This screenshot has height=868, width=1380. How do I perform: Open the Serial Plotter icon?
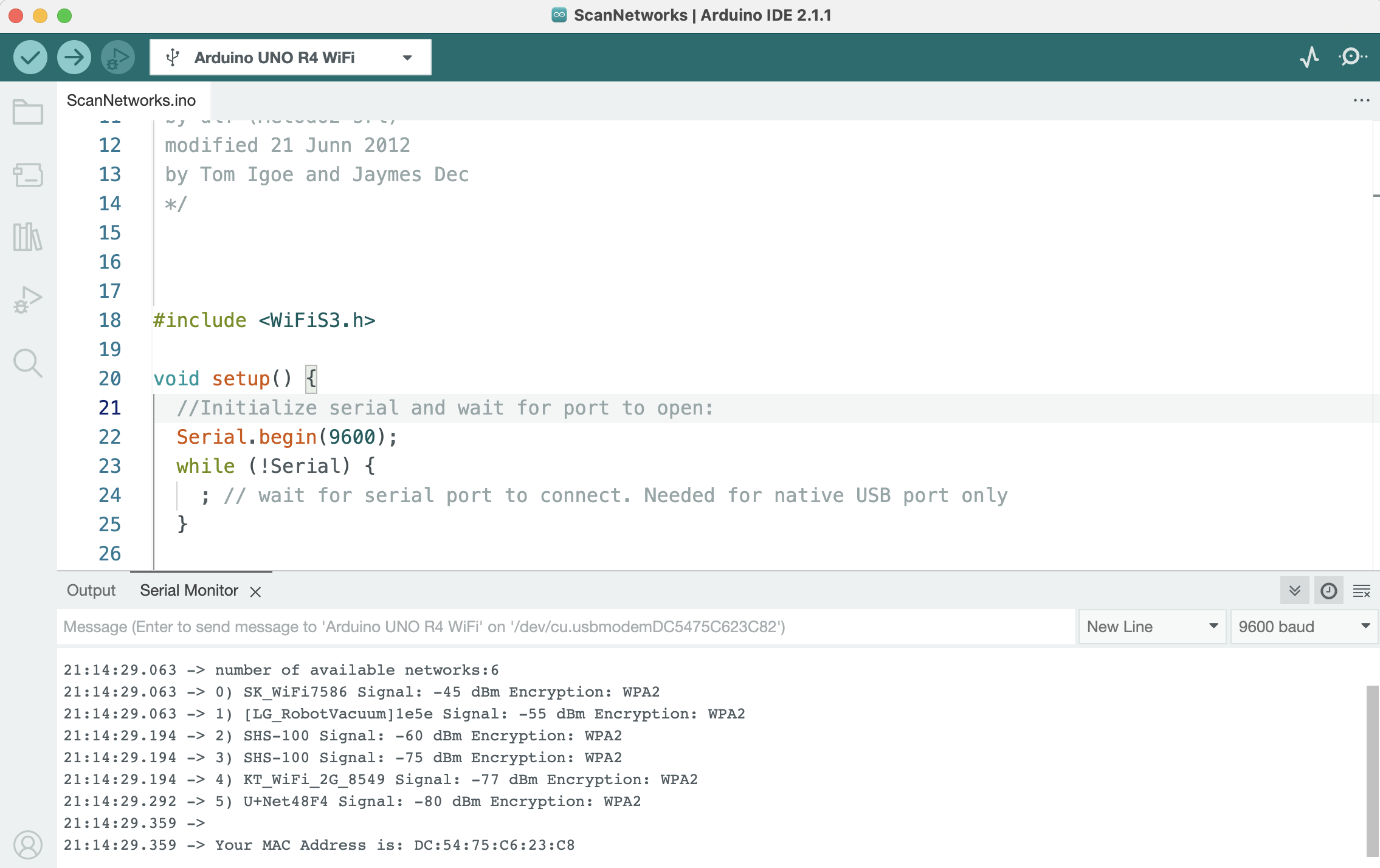coord(1309,58)
